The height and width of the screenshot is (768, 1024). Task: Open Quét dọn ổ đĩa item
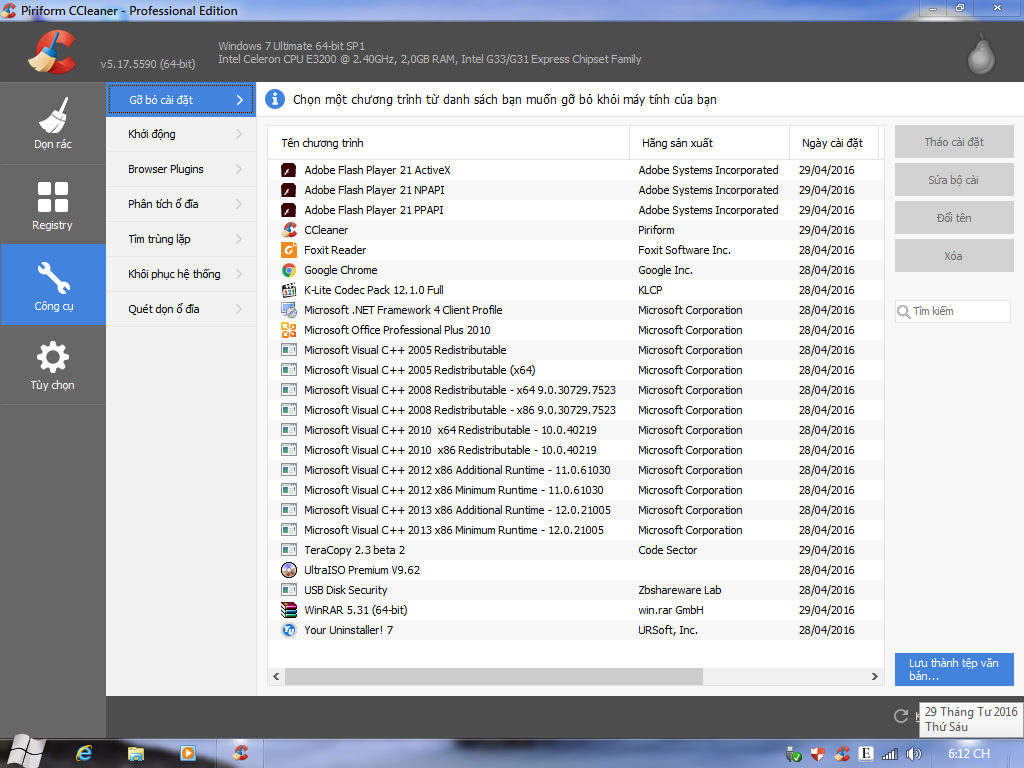(x=181, y=309)
